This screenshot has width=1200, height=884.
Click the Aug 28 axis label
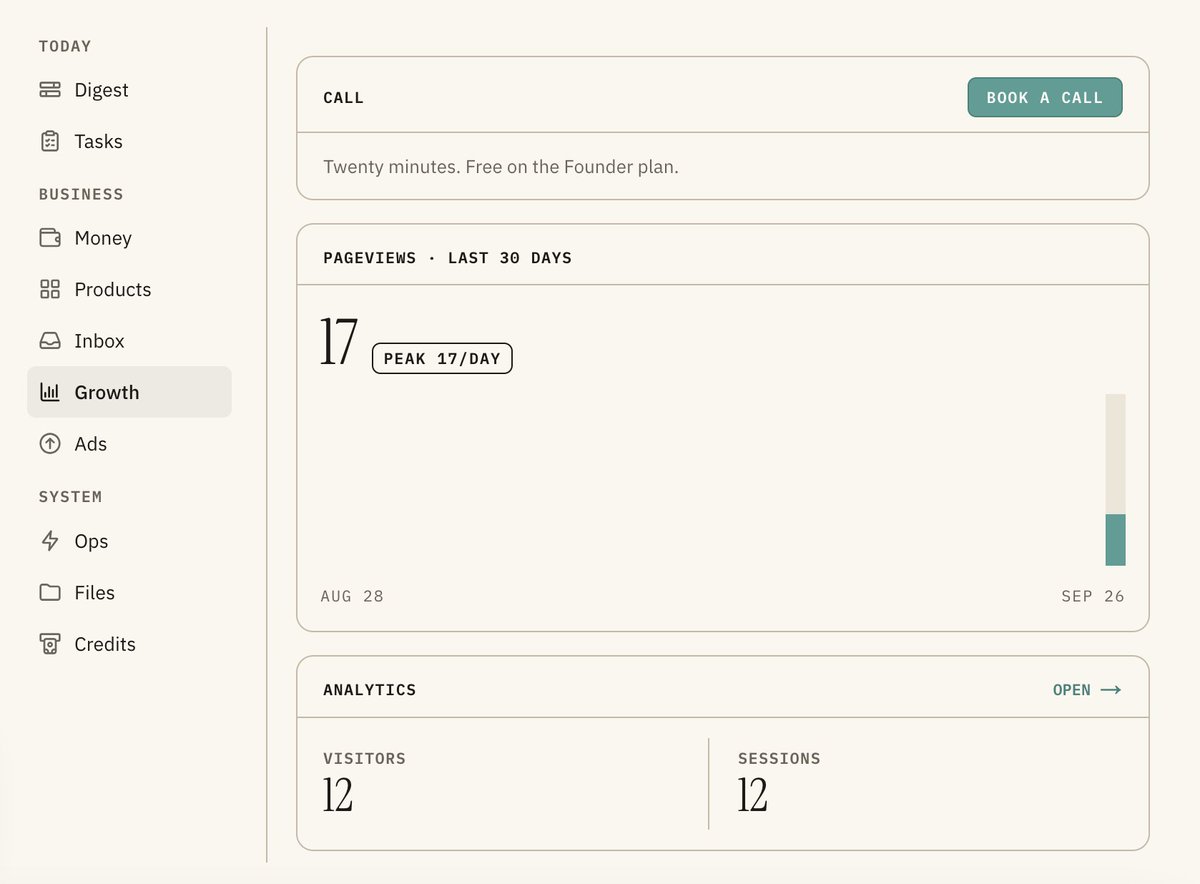tap(352, 596)
